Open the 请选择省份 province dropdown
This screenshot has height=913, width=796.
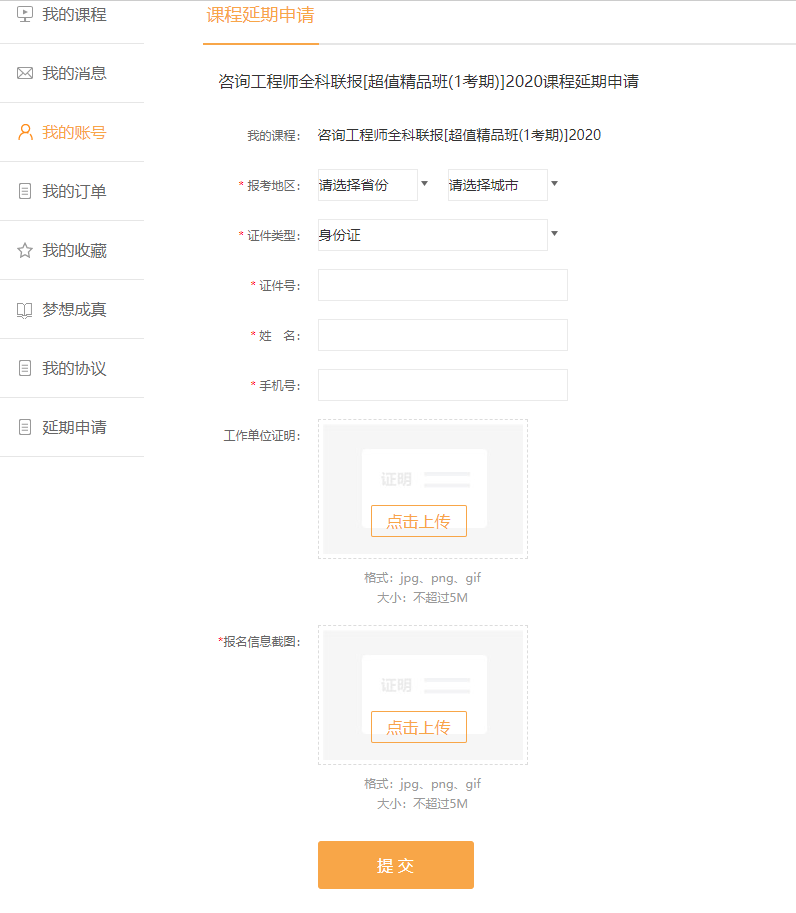point(373,185)
